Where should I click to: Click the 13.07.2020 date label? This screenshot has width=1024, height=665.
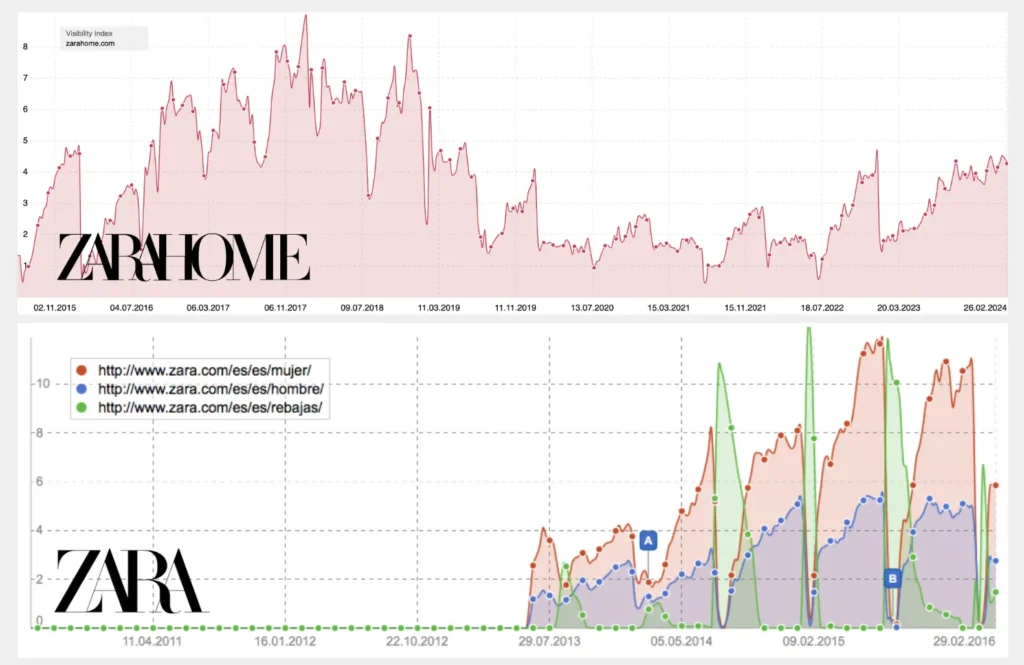point(592,308)
